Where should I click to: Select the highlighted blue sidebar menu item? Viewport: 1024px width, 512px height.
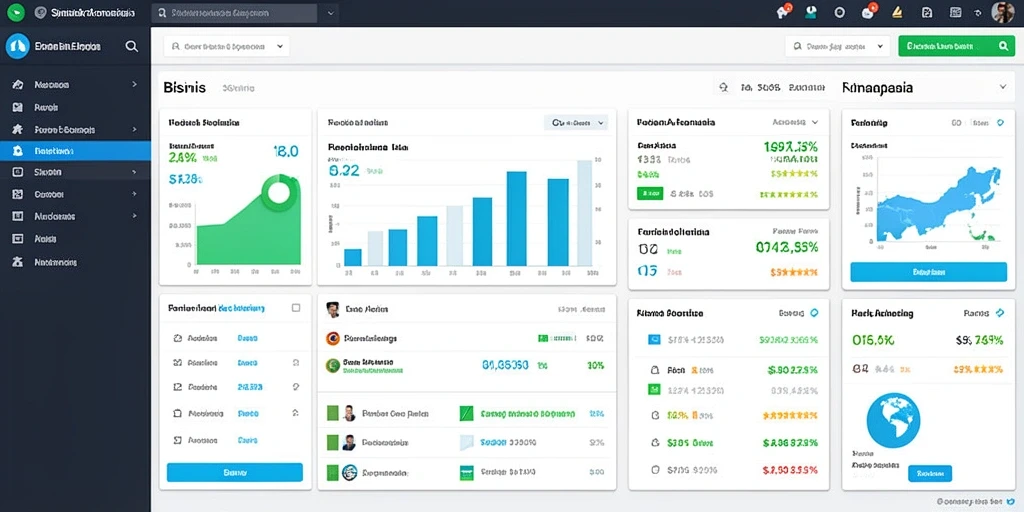[x=75, y=151]
